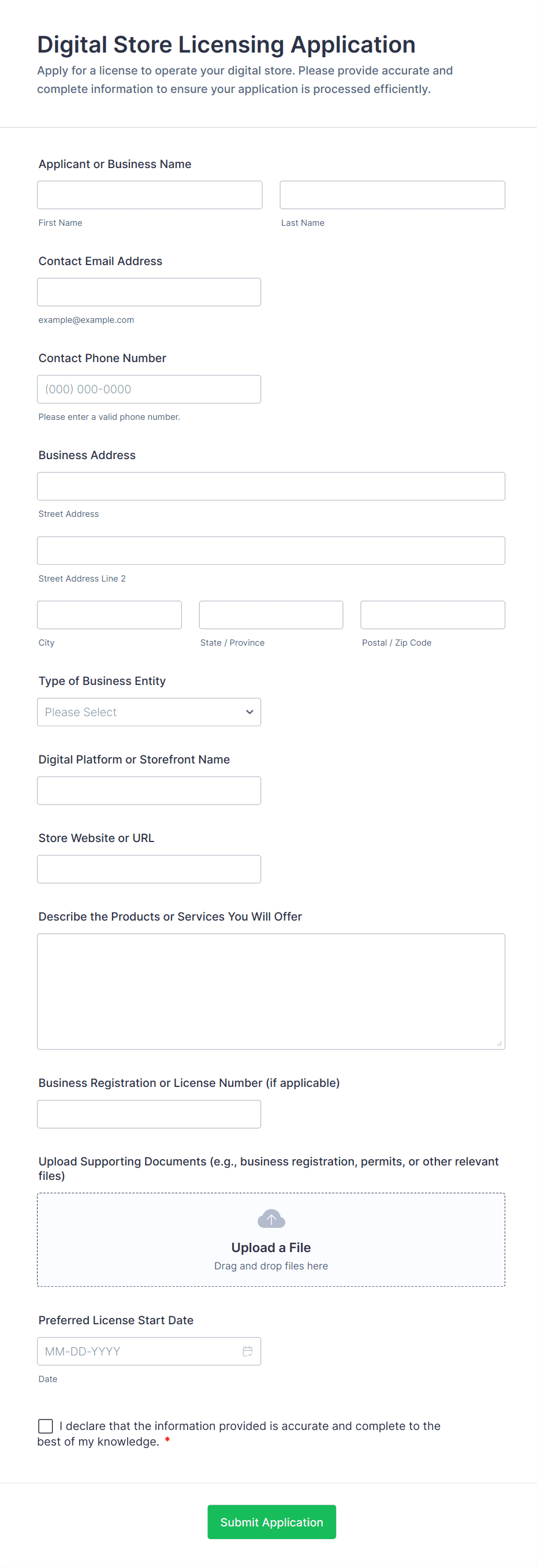
Task: Click the Preferred License Start Date field
Action: coord(140,1351)
